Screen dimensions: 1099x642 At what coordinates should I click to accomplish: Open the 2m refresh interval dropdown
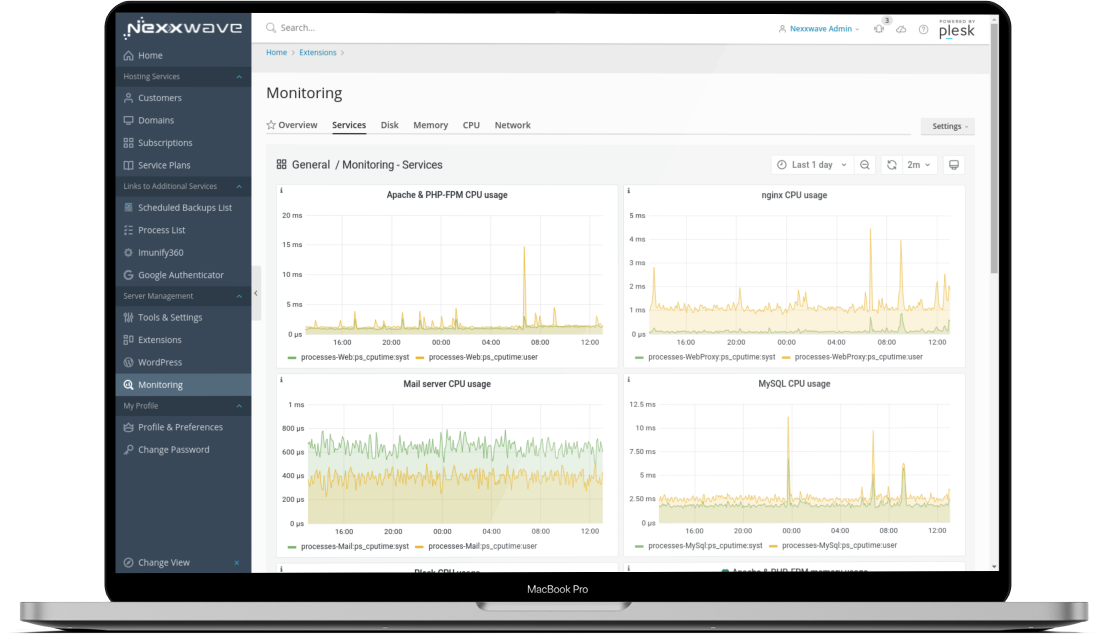point(918,165)
